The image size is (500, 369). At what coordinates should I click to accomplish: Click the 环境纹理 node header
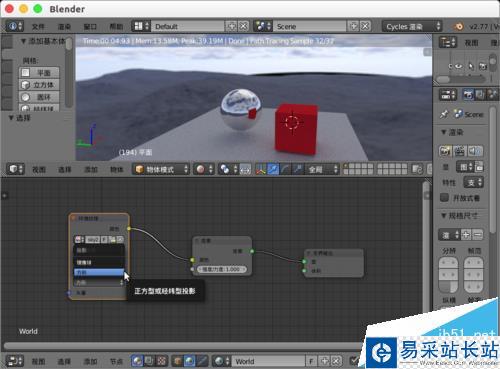coord(99,218)
